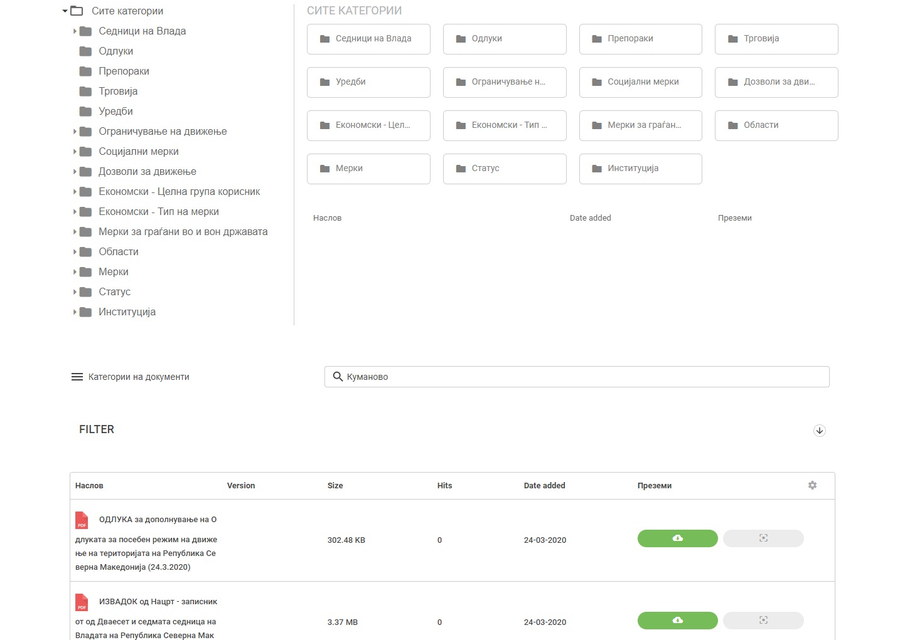This screenshot has height=640, width=900.
Task: Open Трговија category card
Action: (x=777, y=39)
